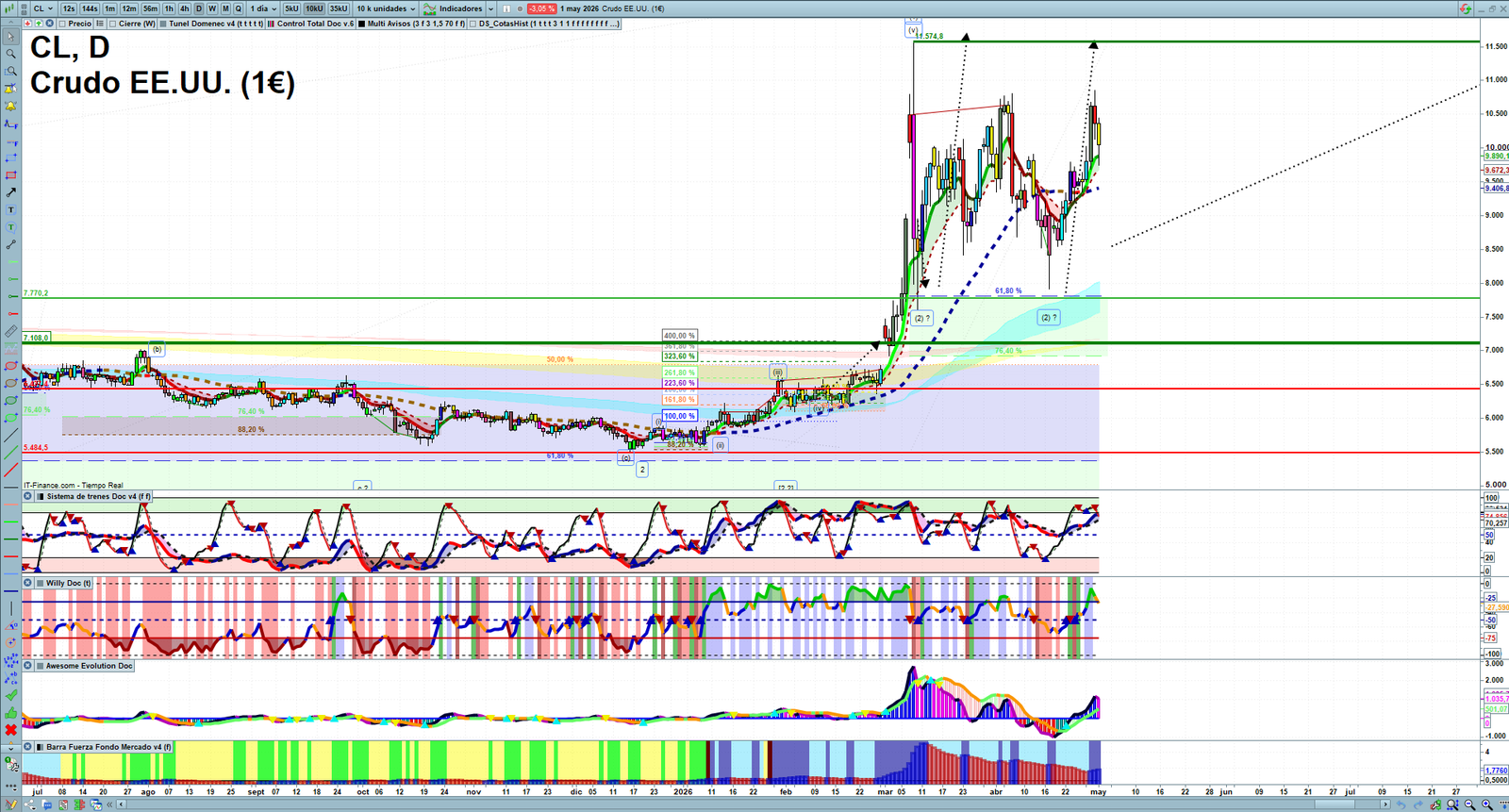Select the ruler measurement tool
The width and height of the screenshot is (1509, 812).
click(x=10, y=331)
